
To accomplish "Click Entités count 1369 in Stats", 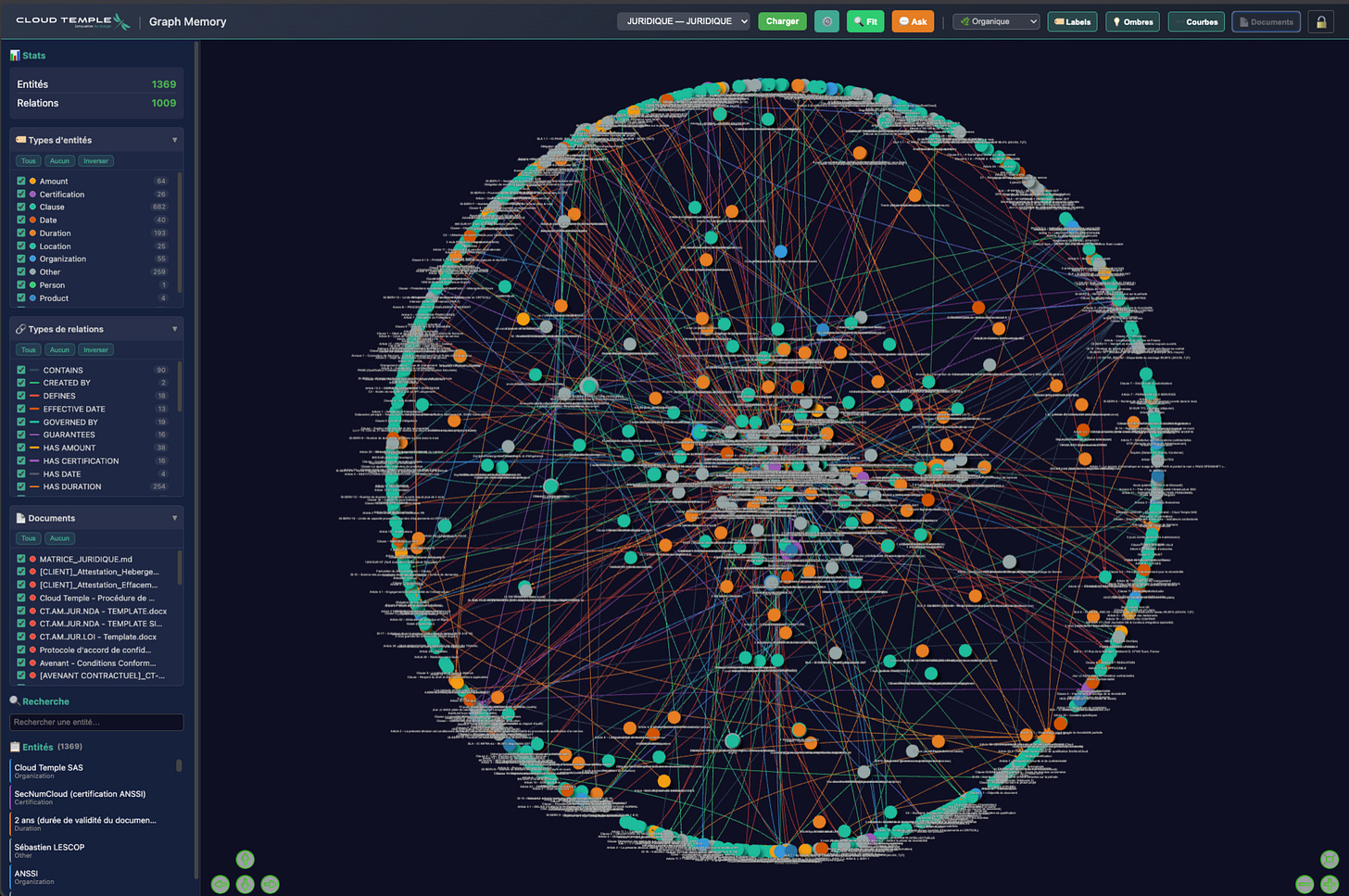I will tap(163, 84).
